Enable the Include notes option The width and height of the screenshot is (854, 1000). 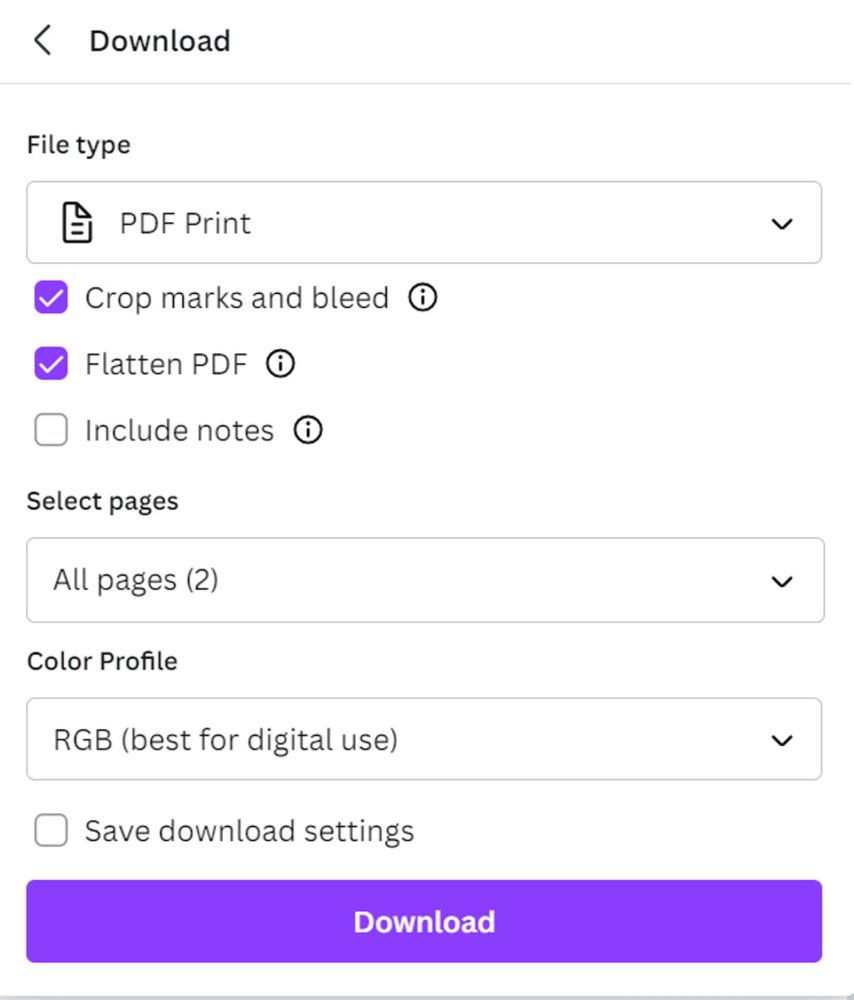50,430
